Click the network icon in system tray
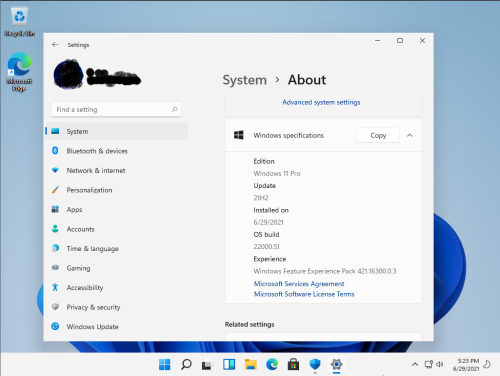The height and width of the screenshot is (376, 500). click(429, 364)
